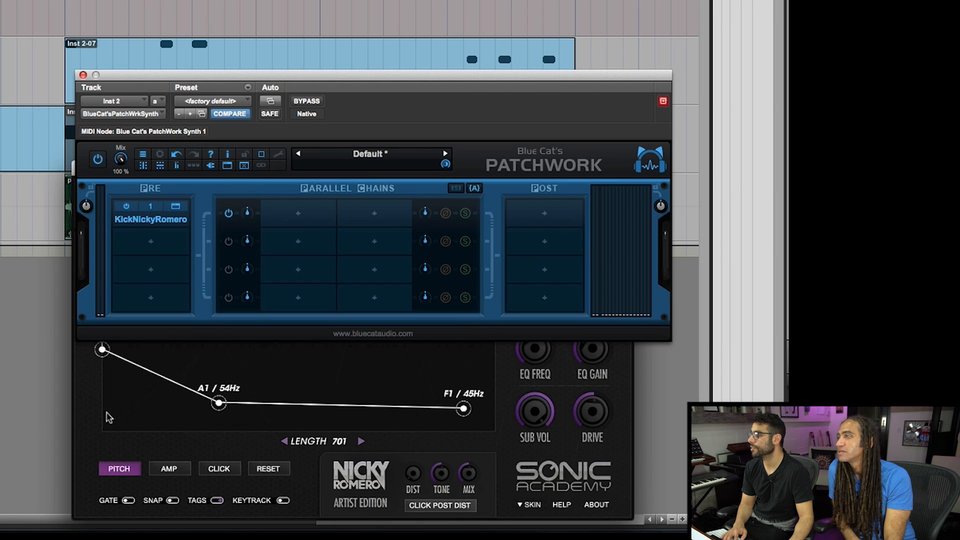
Task: Click the F1 / 45Hz envelope point
Action: click(463, 408)
